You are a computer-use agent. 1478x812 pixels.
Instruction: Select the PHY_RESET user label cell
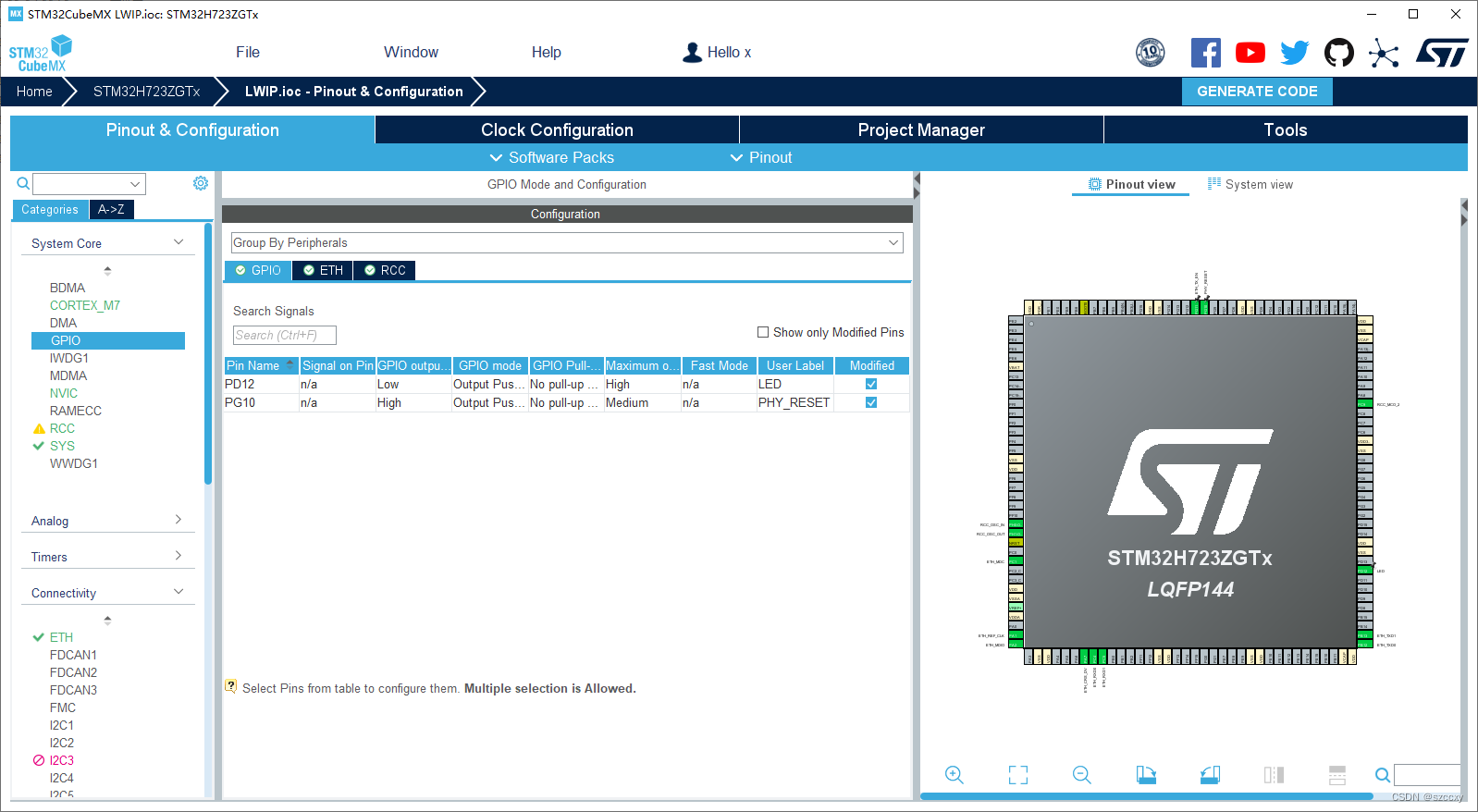794,402
